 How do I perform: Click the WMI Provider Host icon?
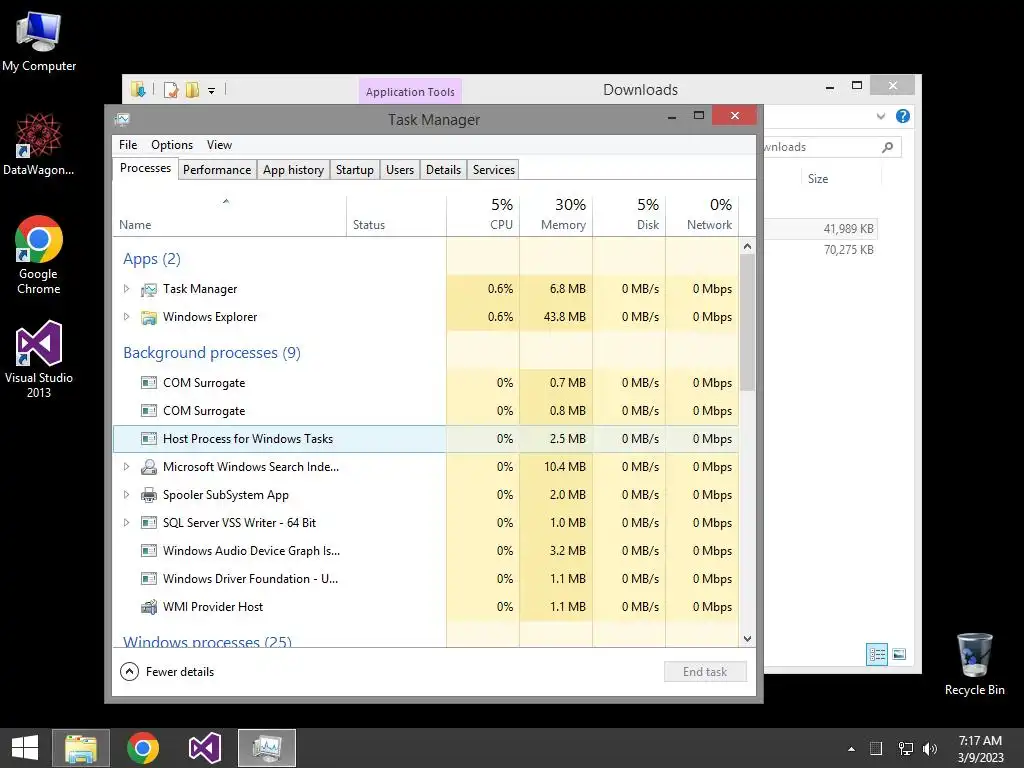(x=149, y=607)
